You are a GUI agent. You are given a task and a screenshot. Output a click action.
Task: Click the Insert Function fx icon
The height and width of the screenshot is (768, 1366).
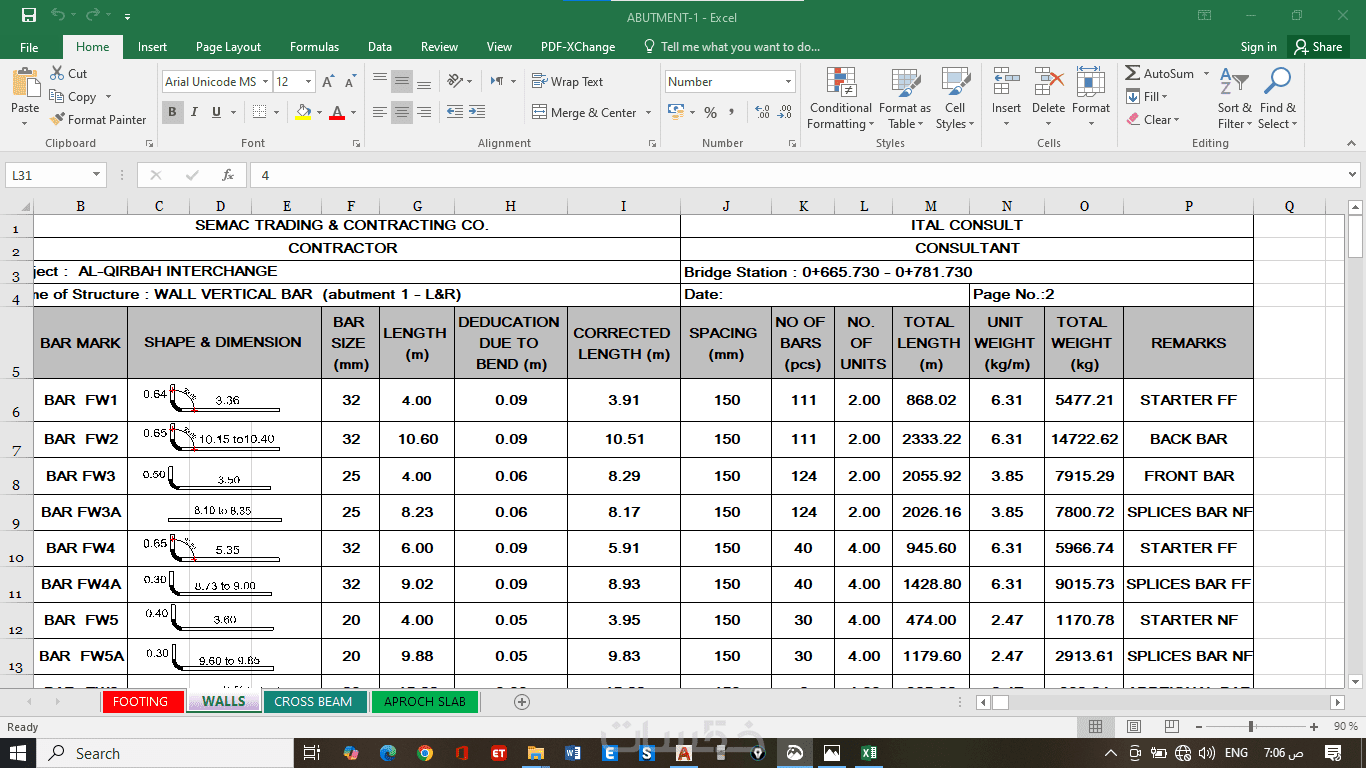[x=228, y=175]
